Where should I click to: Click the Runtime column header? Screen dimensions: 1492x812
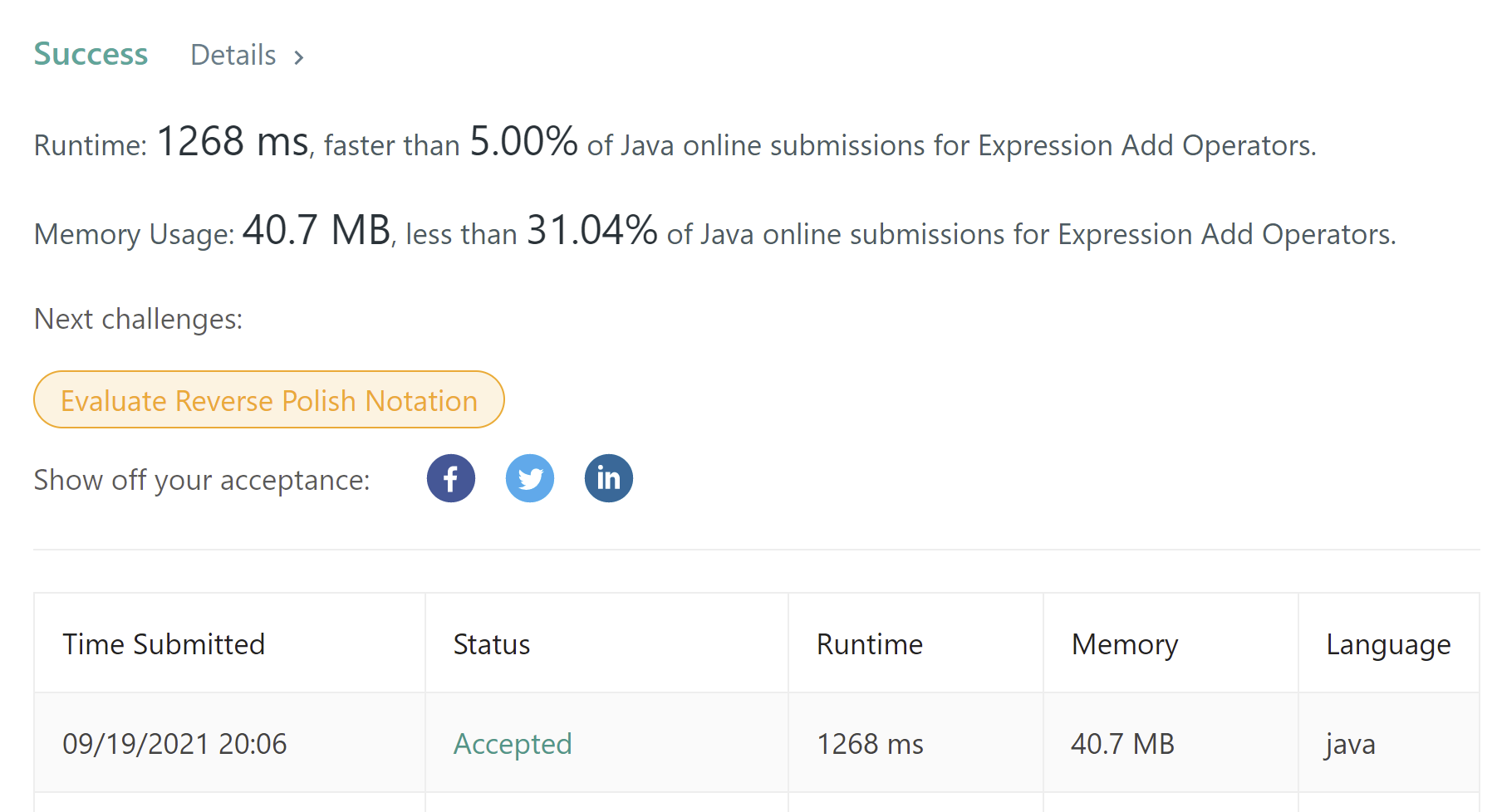click(x=870, y=644)
